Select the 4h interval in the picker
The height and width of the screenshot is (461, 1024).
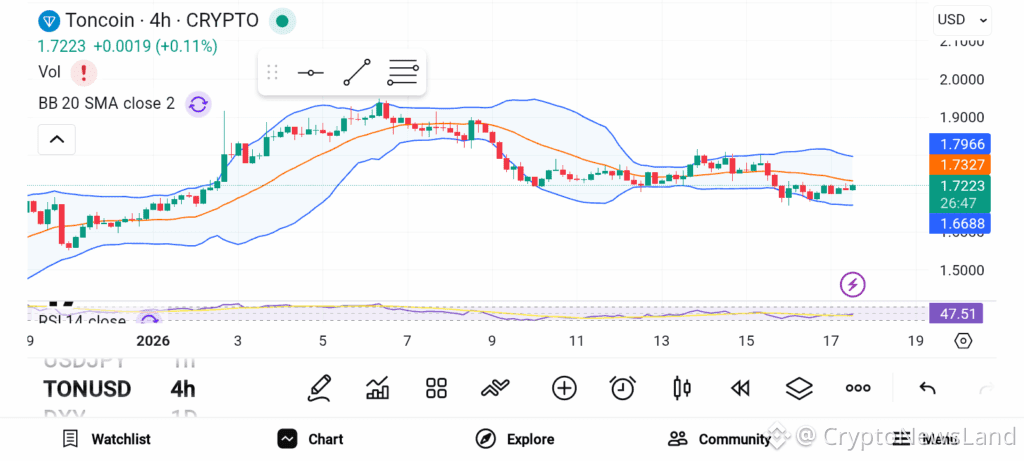point(183,389)
